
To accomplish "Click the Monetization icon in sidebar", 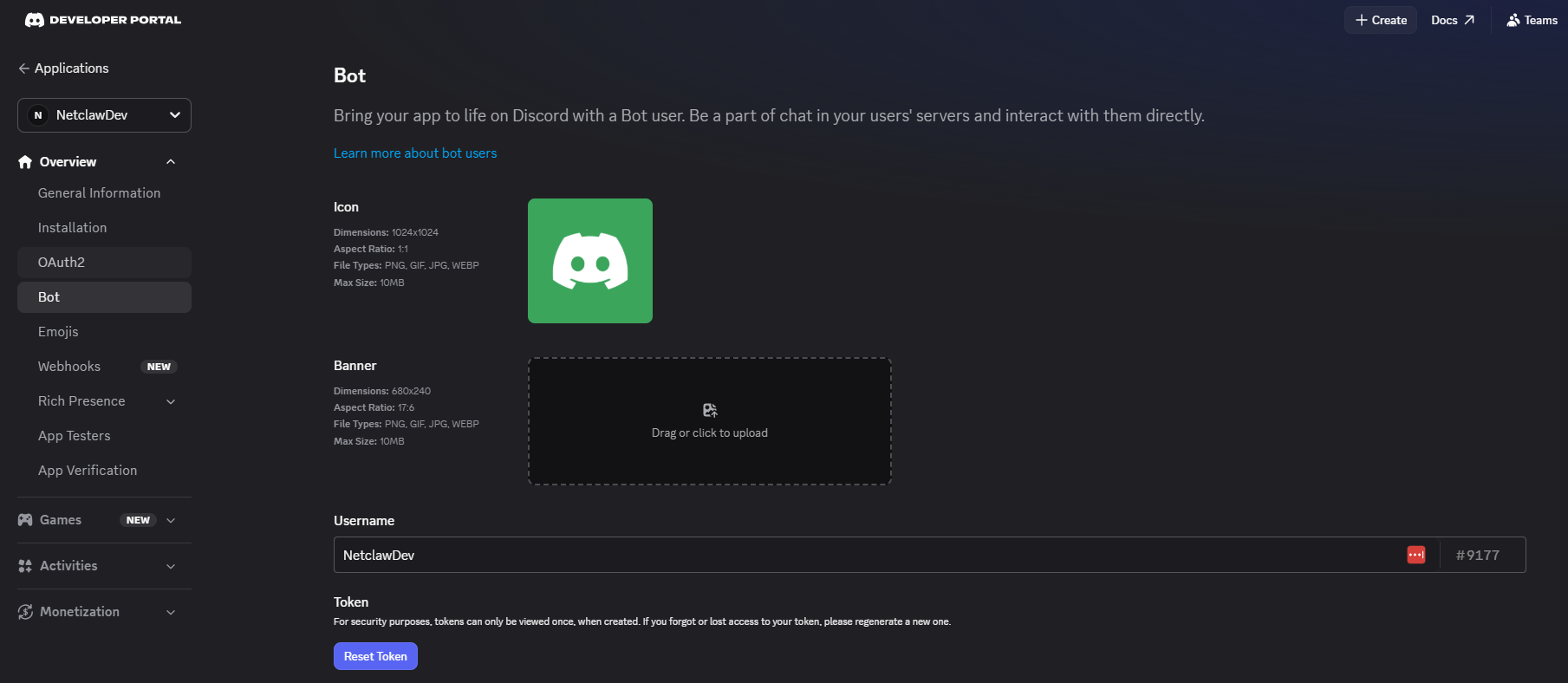I will [x=25, y=612].
